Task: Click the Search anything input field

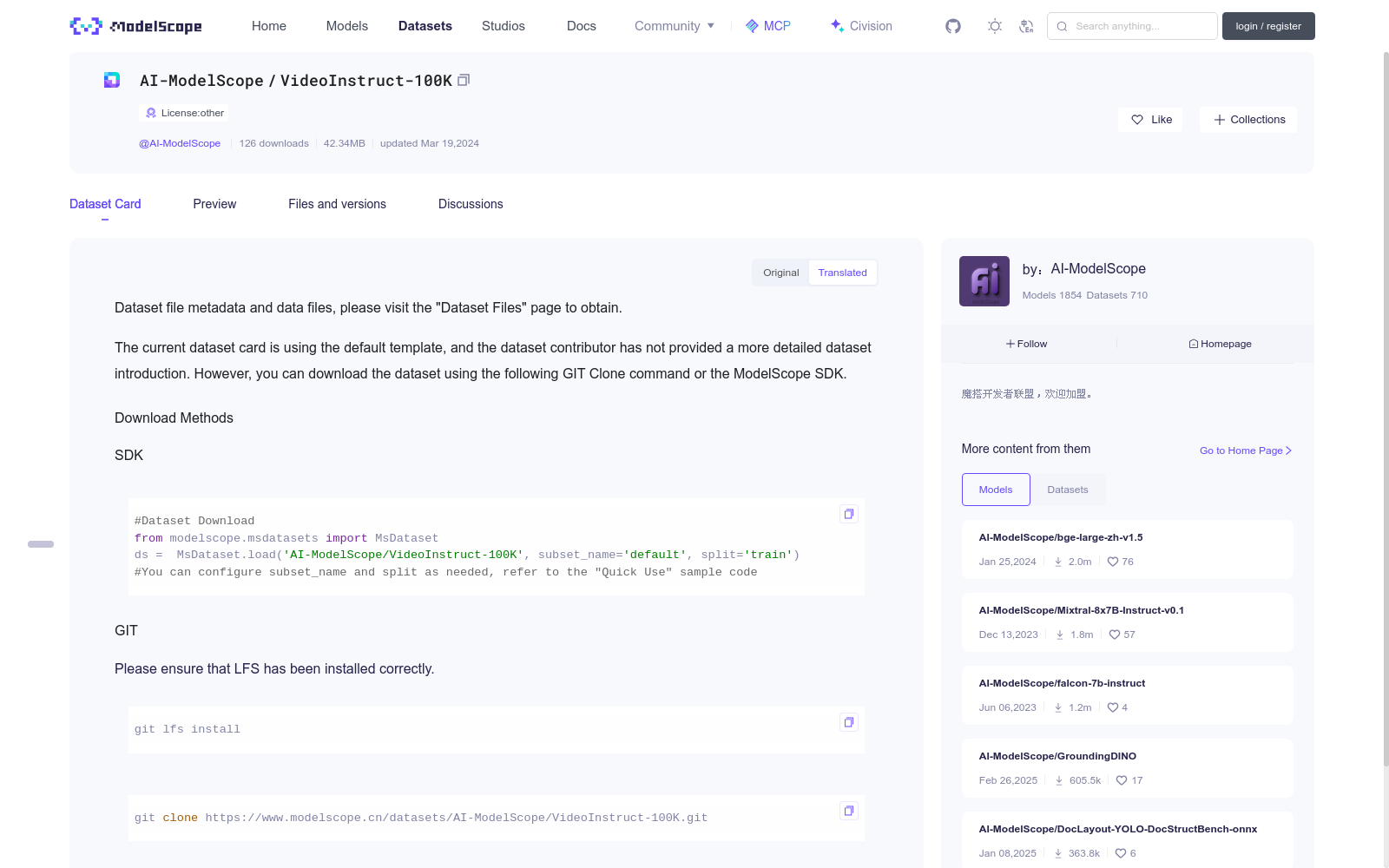Action: click(1132, 26)
